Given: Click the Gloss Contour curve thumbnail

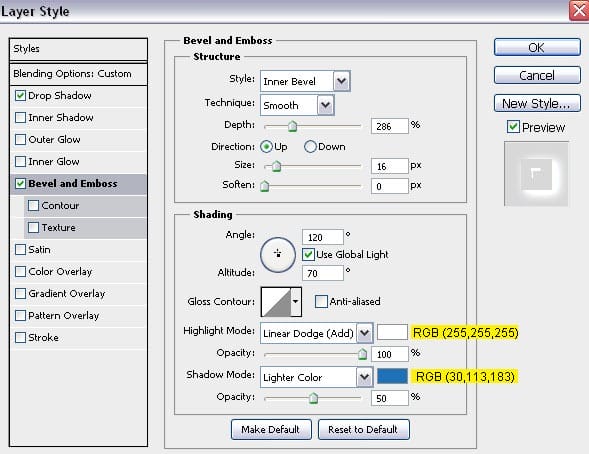Looking at the screenshot, I should click(x=276, y=302).
